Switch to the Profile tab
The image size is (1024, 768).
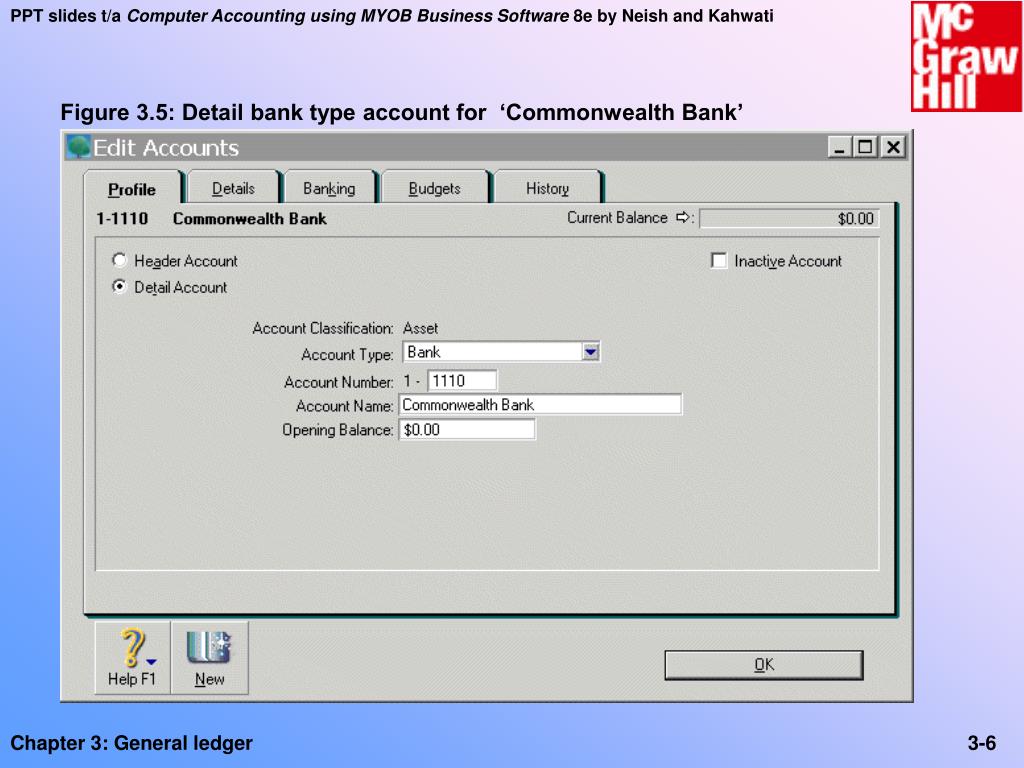132,189
